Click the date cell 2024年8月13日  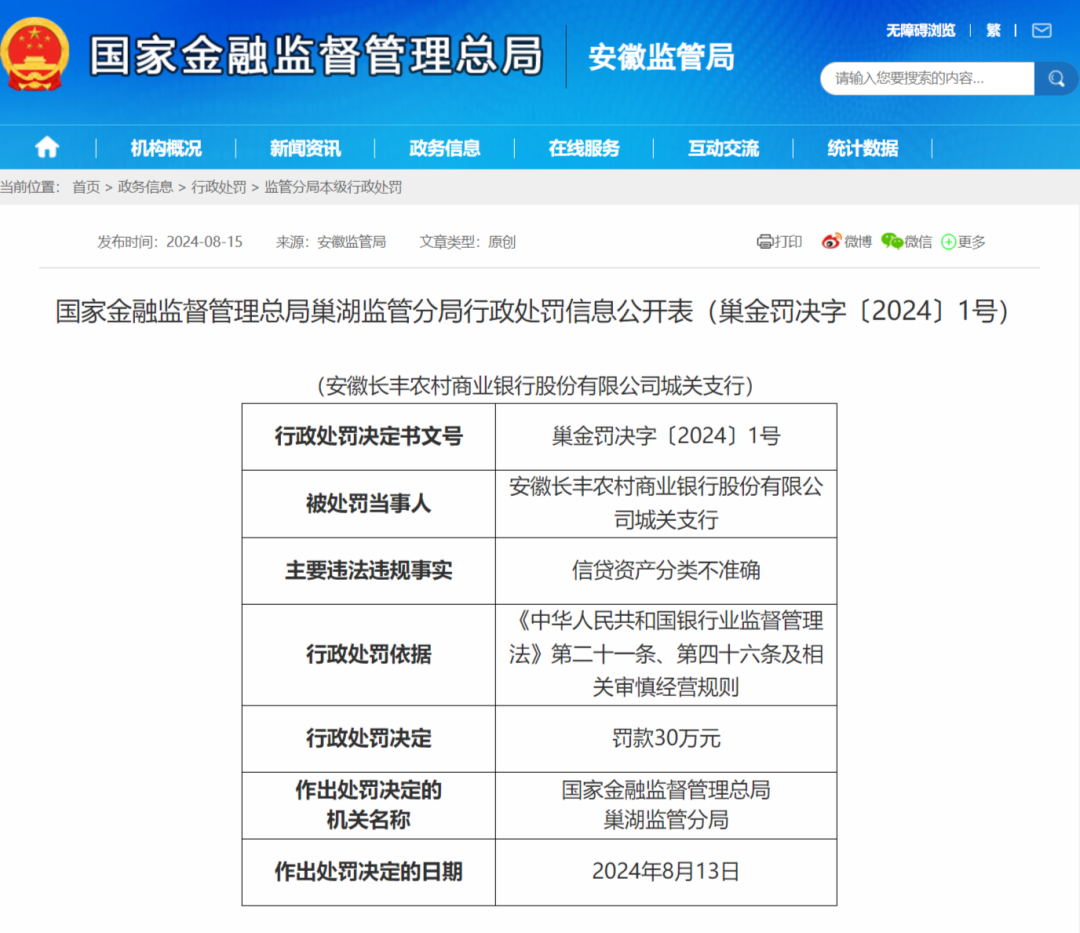pyautogui.click(x=666, y=872)
